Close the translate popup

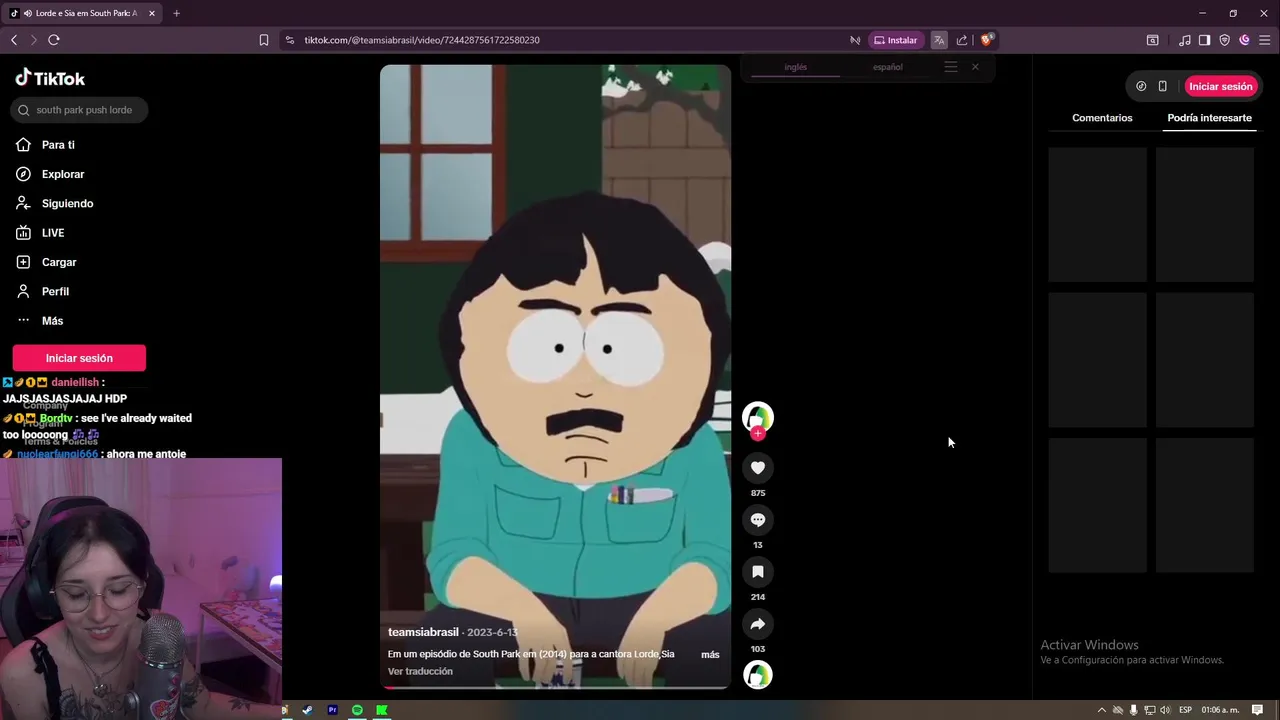975,67
